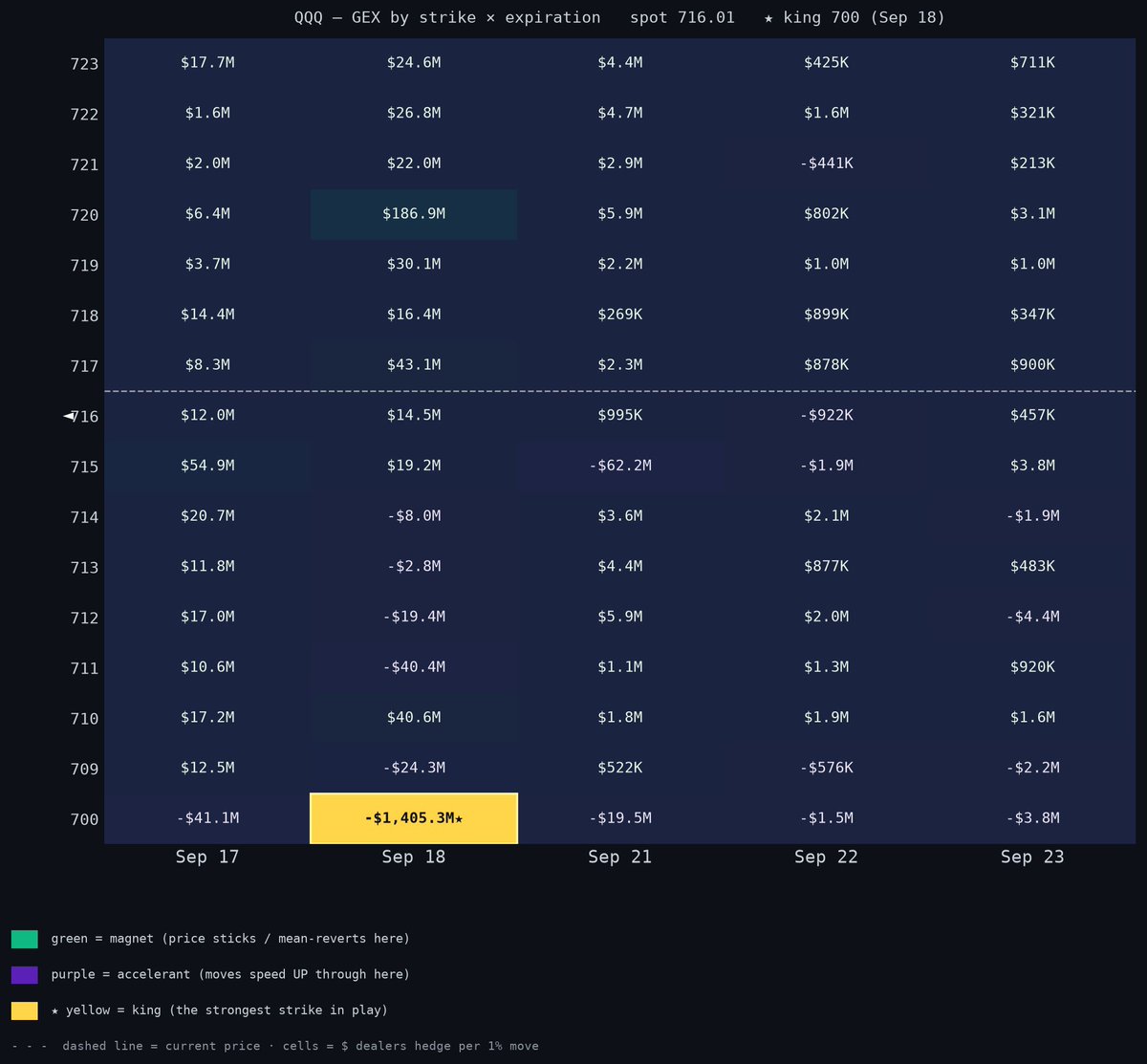Select strike label 717

[84, 367]
